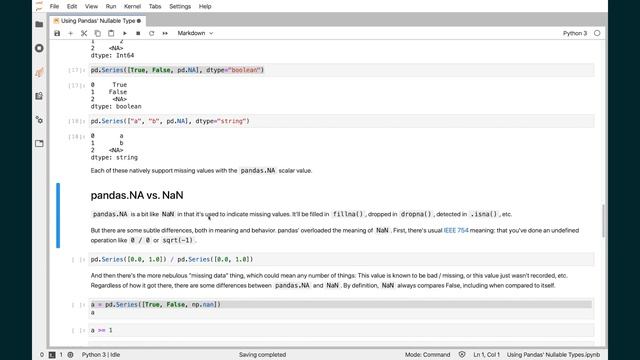Click the string dtype Series code cell
The height and width of the screenshot is (360, 640).
click(341, 121)
